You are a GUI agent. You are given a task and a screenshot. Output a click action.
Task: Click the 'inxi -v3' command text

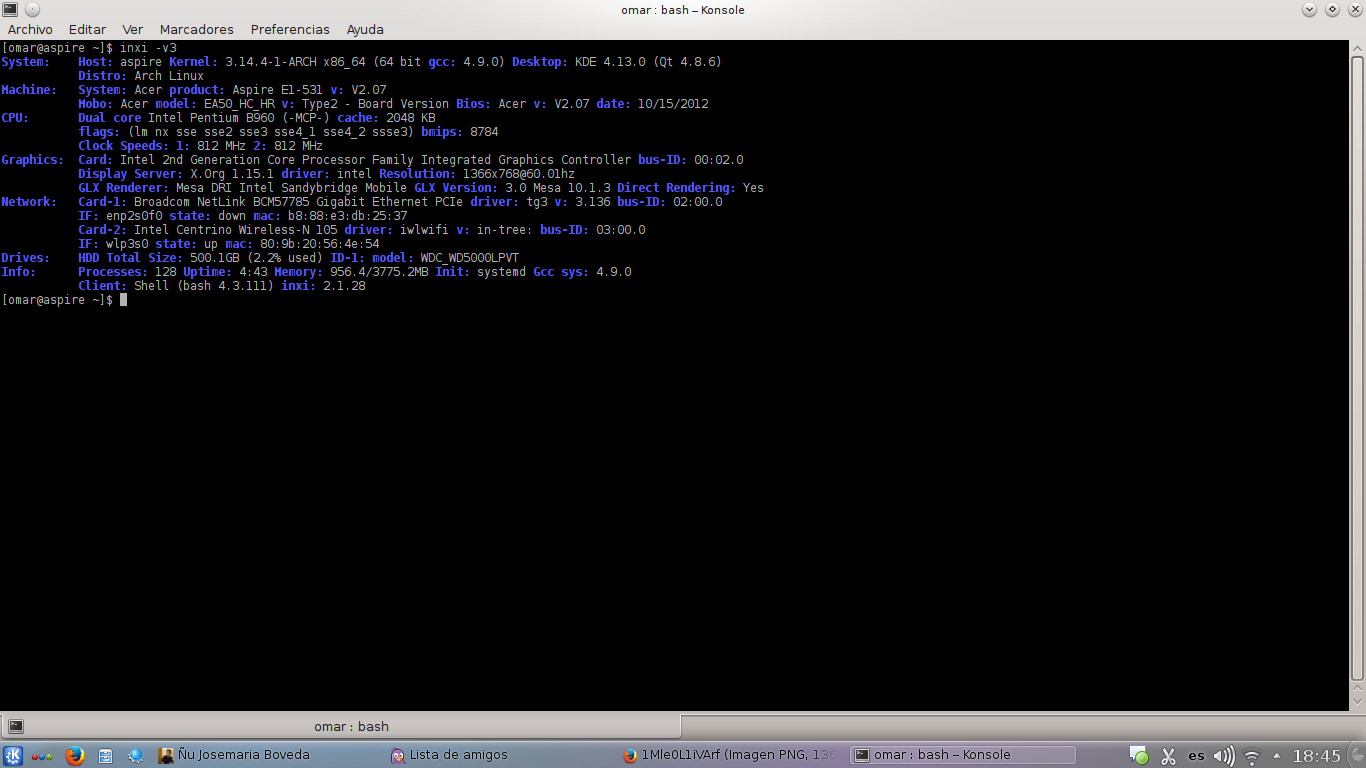[x=148, y=48]
